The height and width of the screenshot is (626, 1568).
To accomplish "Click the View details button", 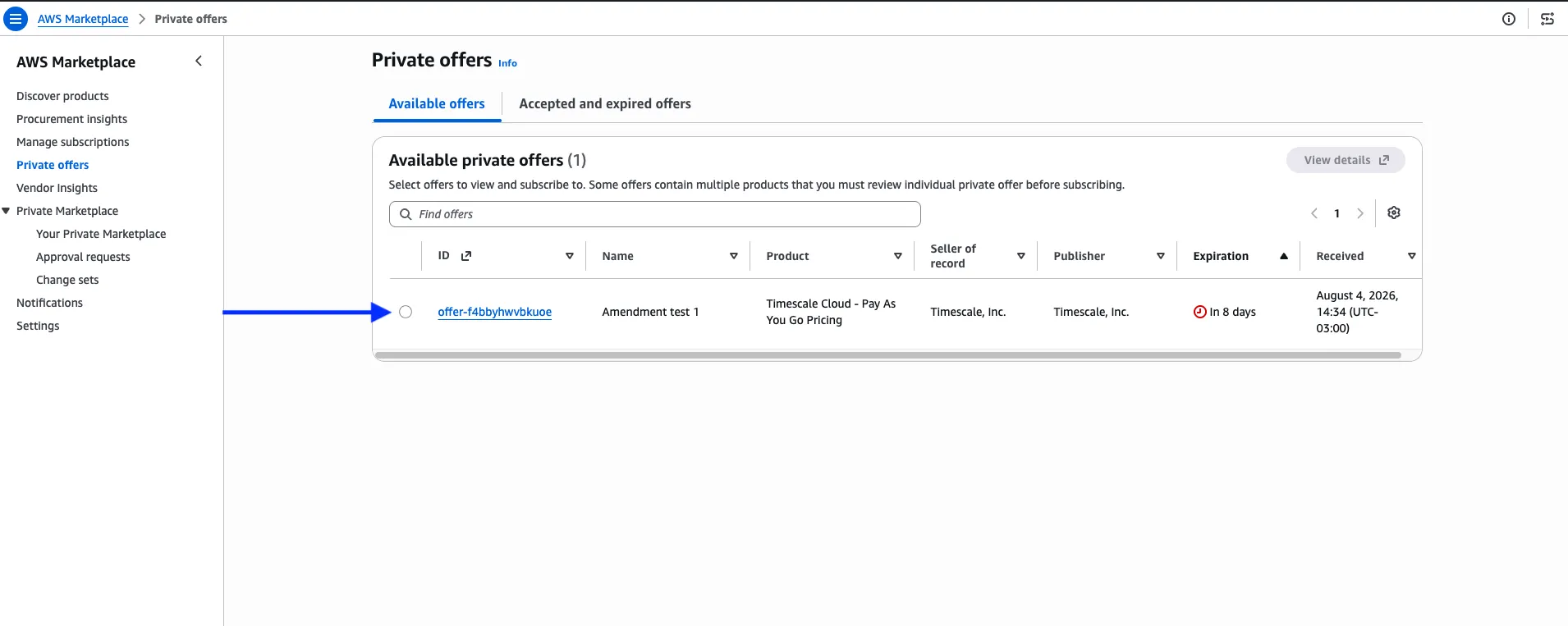I will 1346,160.
